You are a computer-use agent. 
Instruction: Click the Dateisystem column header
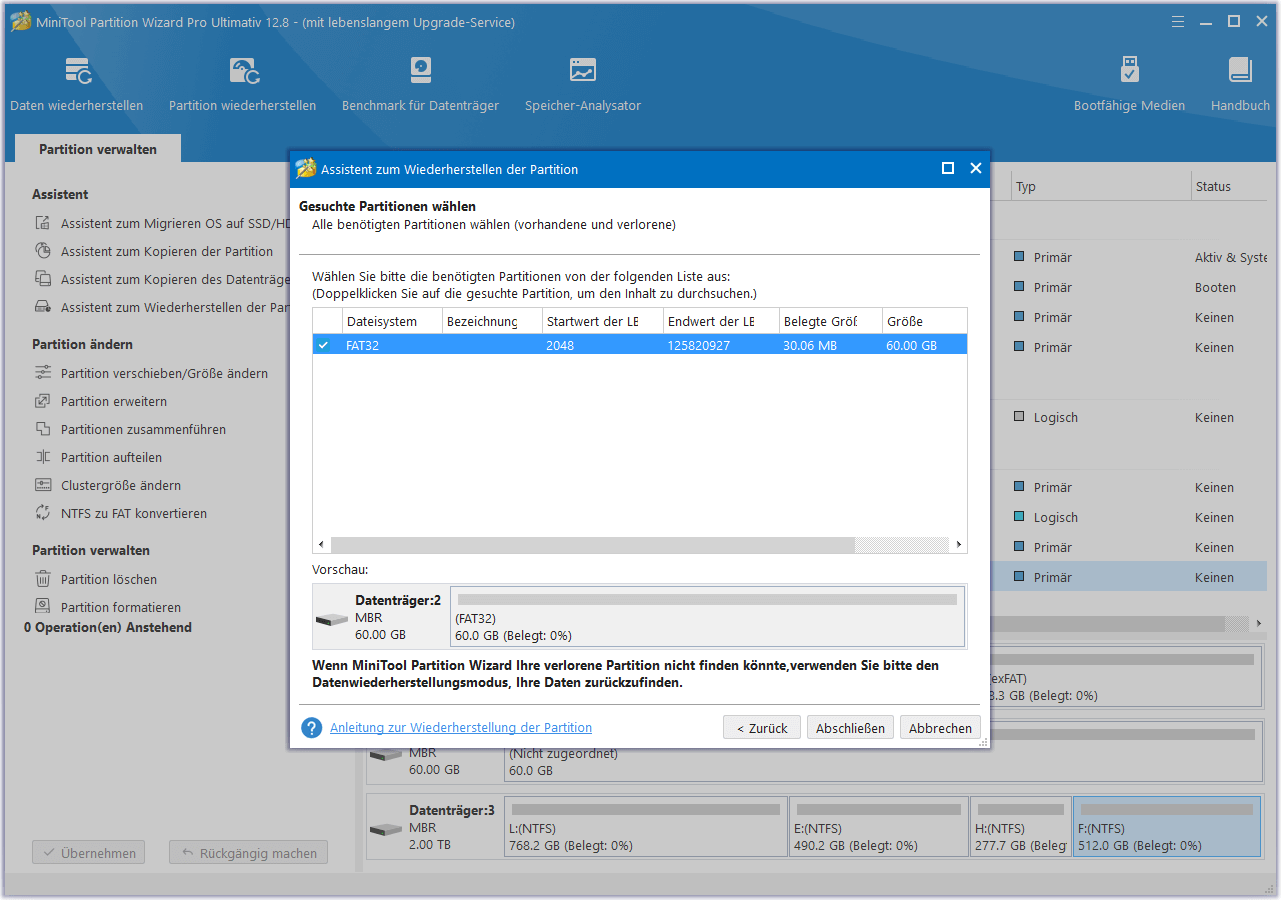(x=392, y=321)
